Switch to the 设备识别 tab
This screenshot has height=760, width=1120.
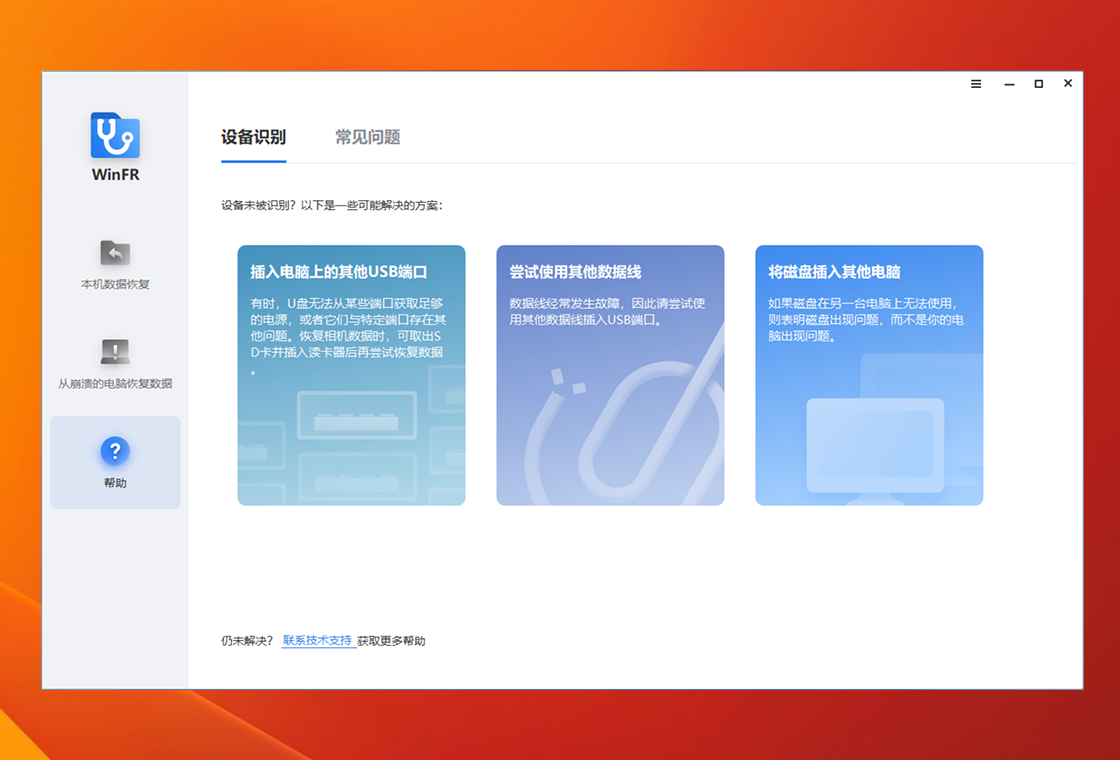[x=254, y=137]
